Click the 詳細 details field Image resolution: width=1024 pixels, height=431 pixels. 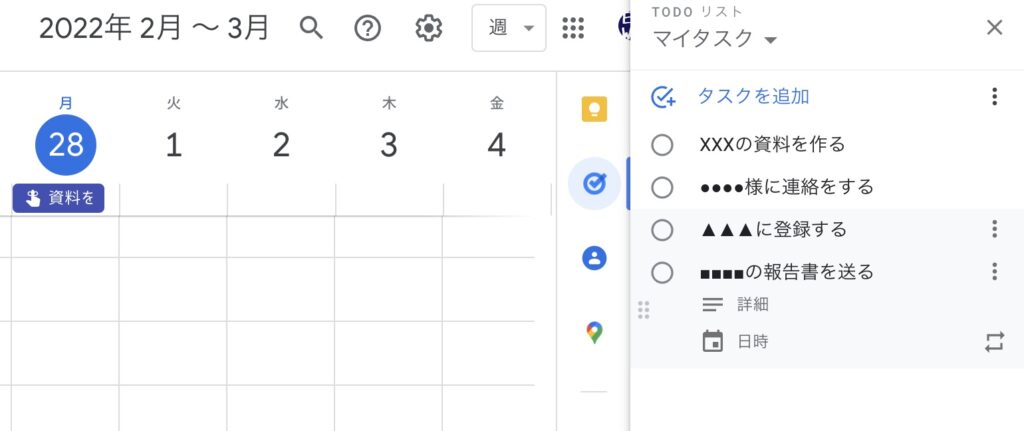coord(752,304)
